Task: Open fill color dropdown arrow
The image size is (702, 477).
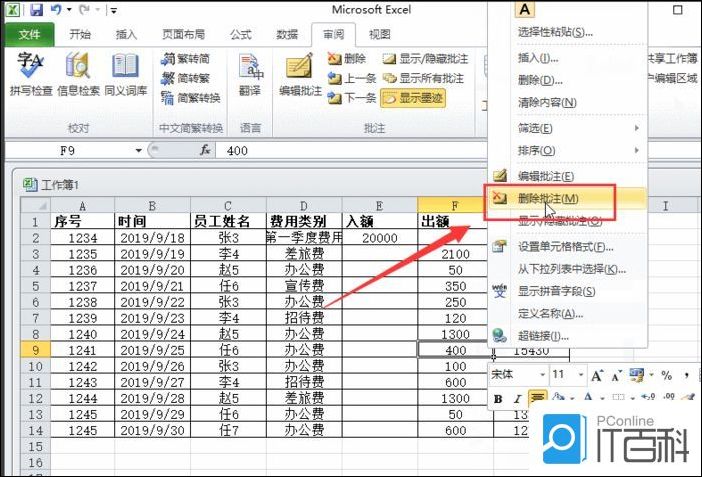Action: pyautogui.click(x=573, y=398)
